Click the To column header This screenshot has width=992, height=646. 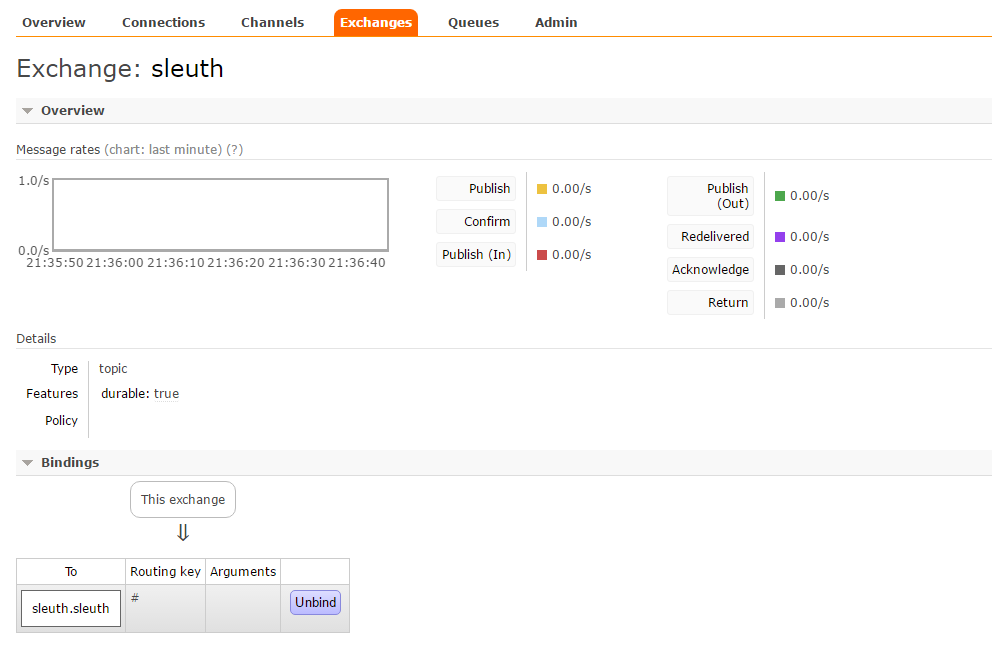click(71, 571)
